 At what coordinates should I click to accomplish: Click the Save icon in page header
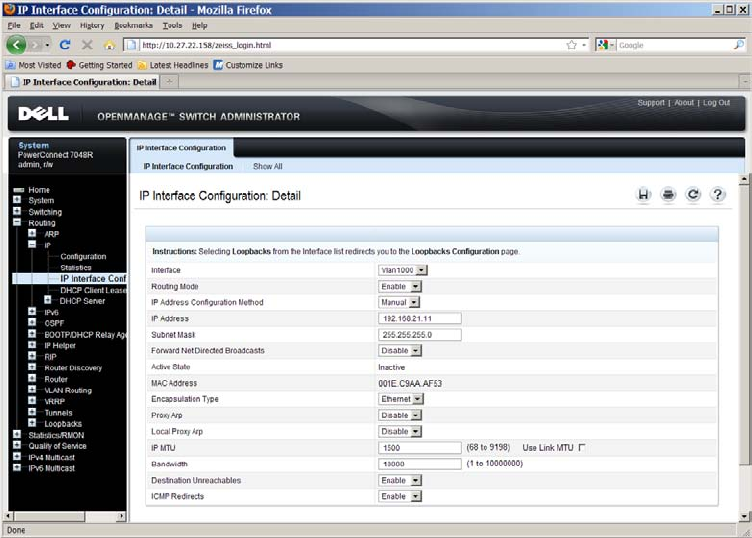coord(645,195)
